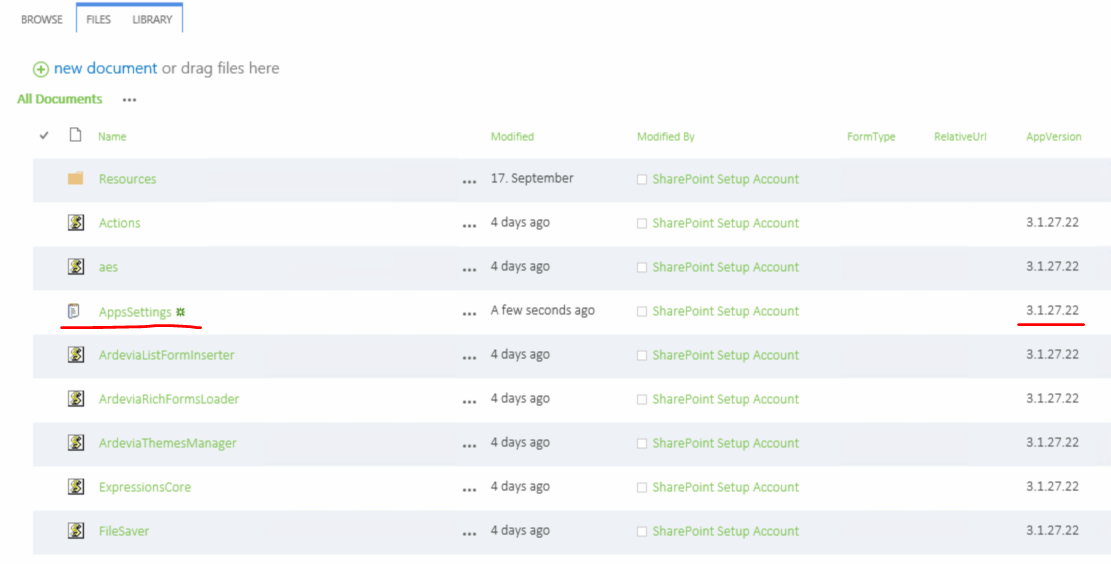Click the green plus new document icon
This screenshot has height=564, width=1111.
click(x=41, y=69)
